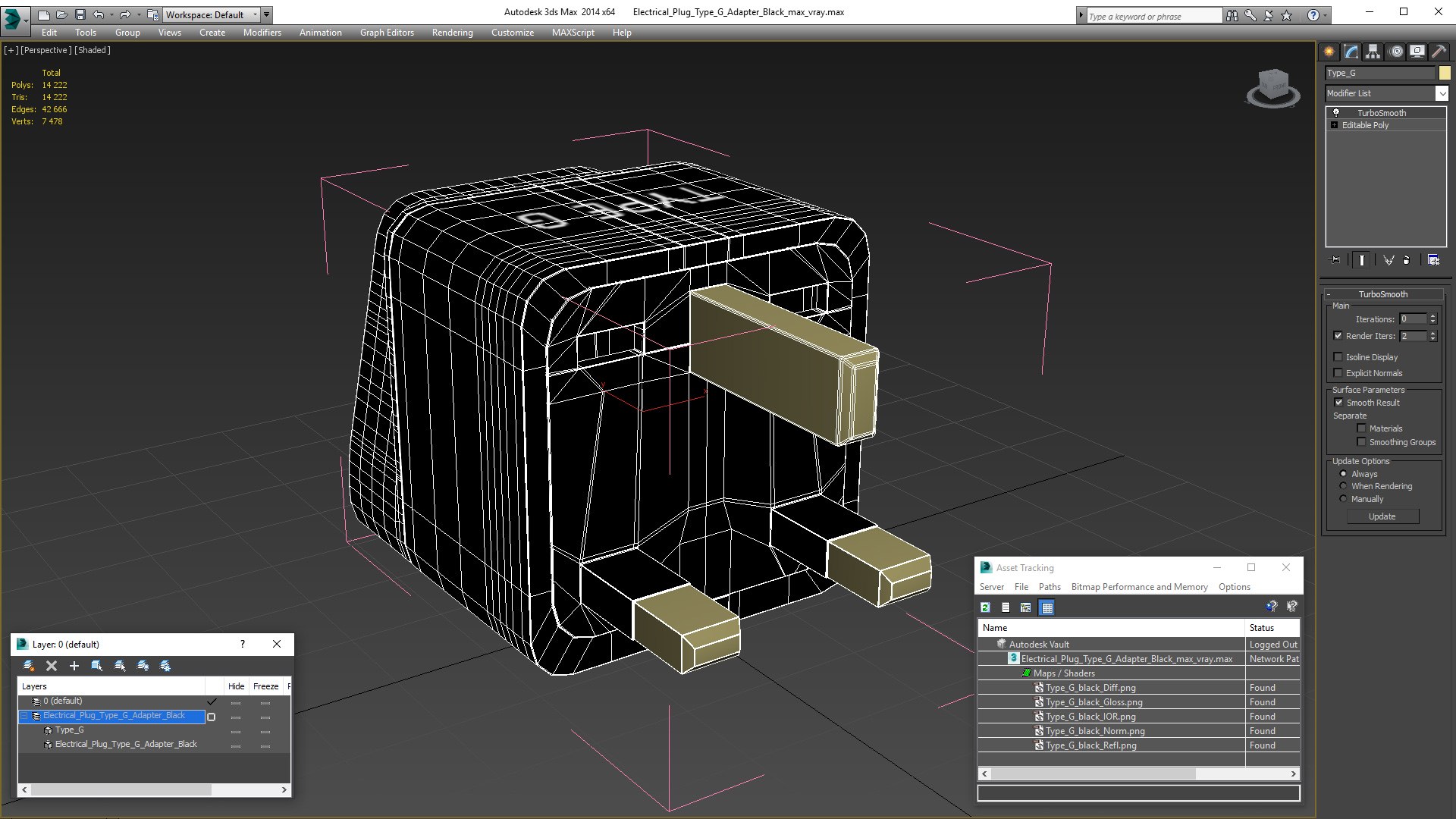Enable the Isoline Display checkbox
The image size is (1456, 819).
pyautogui.click(x=1338, y=357)
